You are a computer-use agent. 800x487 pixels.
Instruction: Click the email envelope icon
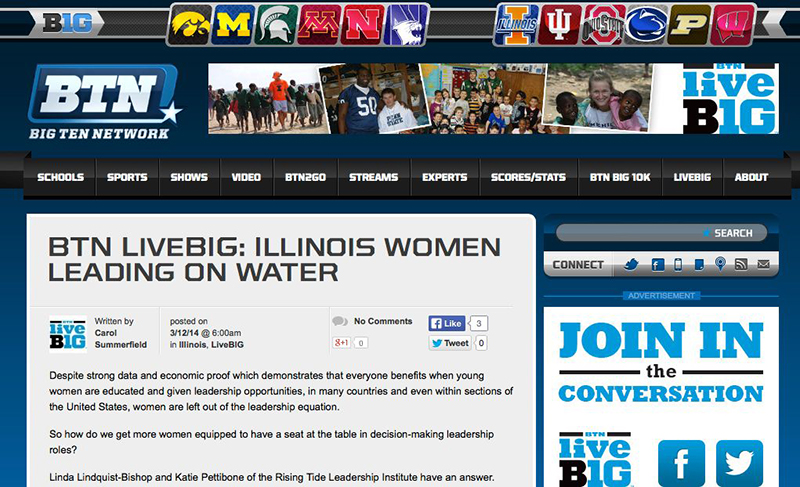[x=763, y=264]
